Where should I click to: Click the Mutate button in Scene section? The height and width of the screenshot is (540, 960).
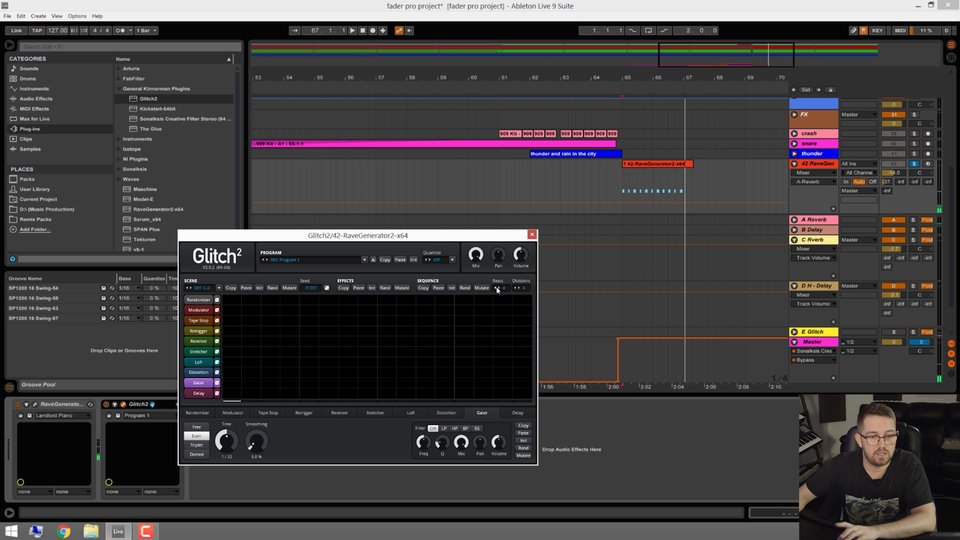click(289, 288)
